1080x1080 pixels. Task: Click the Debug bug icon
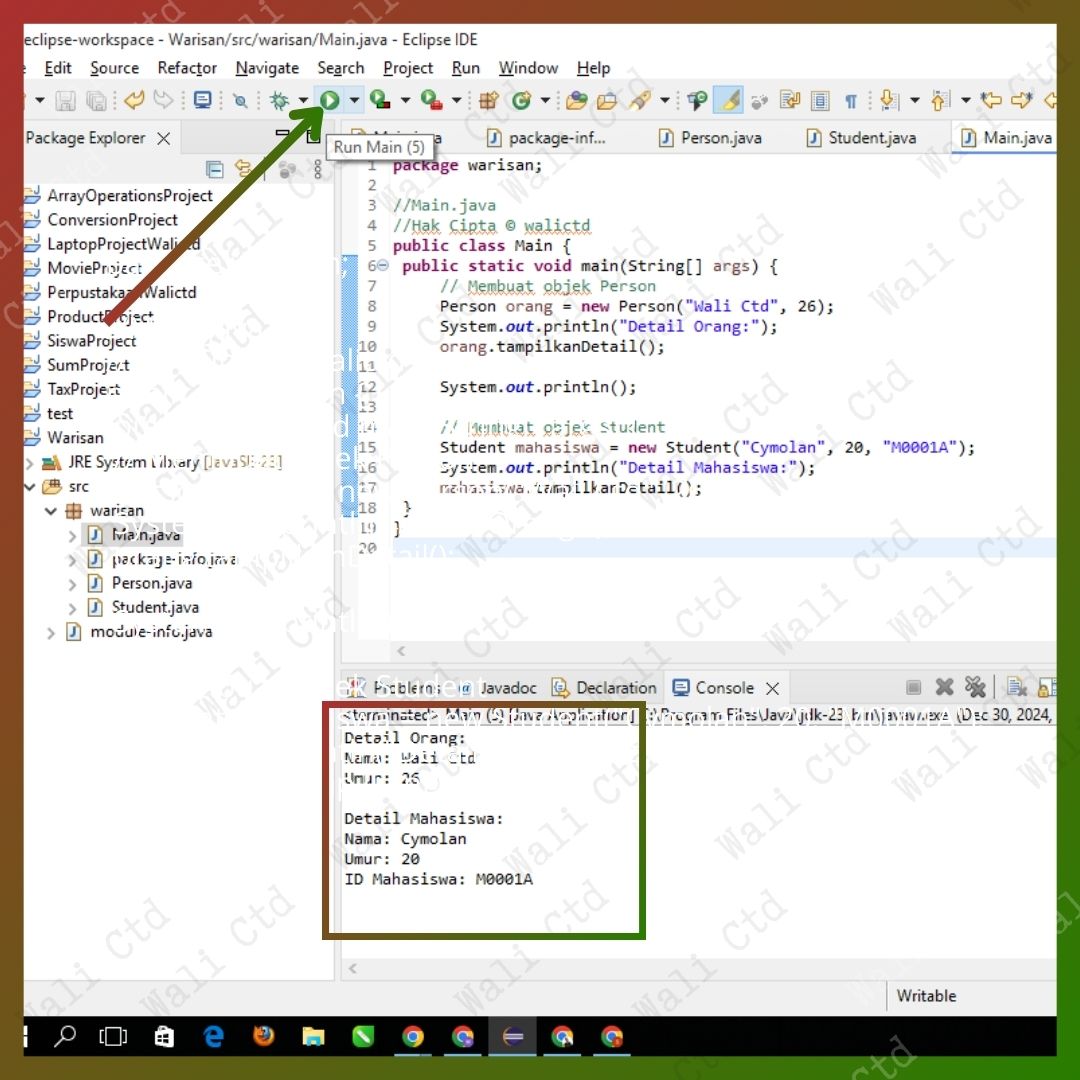pos(280,101)
